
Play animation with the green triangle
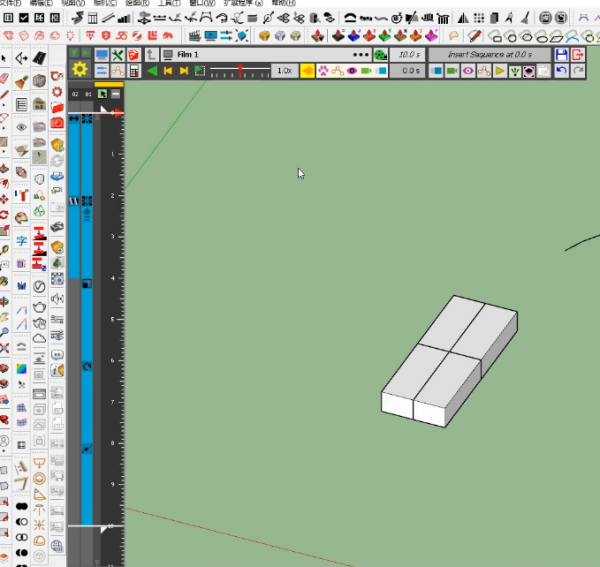[x=152, y=71]
